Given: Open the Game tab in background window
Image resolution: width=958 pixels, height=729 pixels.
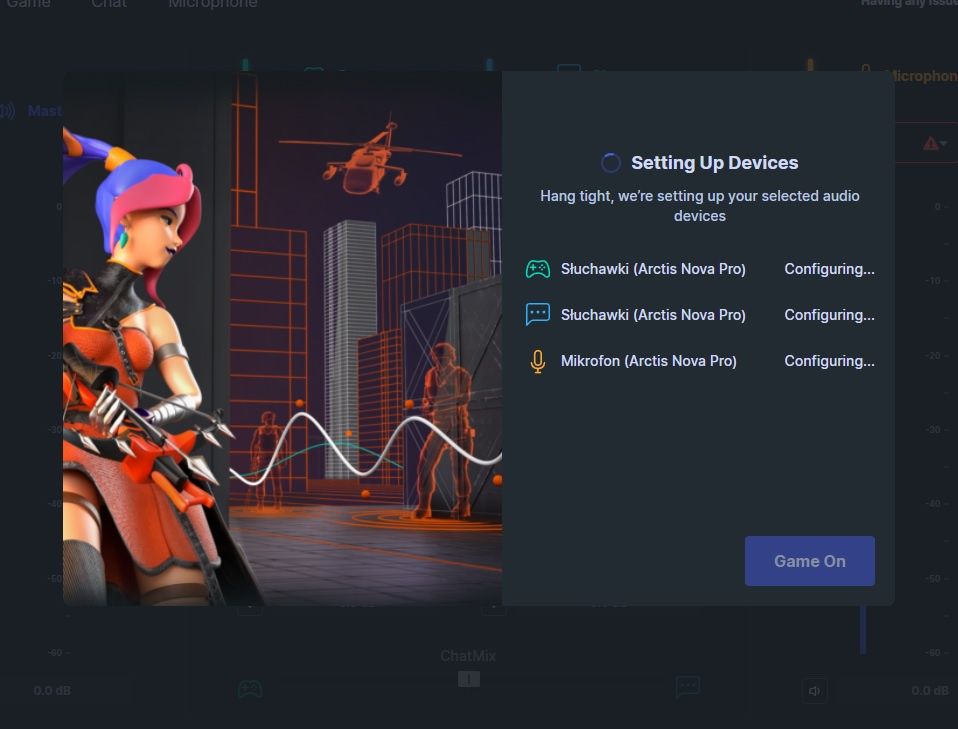Looking at the screenshot, I should pos(28,3).
